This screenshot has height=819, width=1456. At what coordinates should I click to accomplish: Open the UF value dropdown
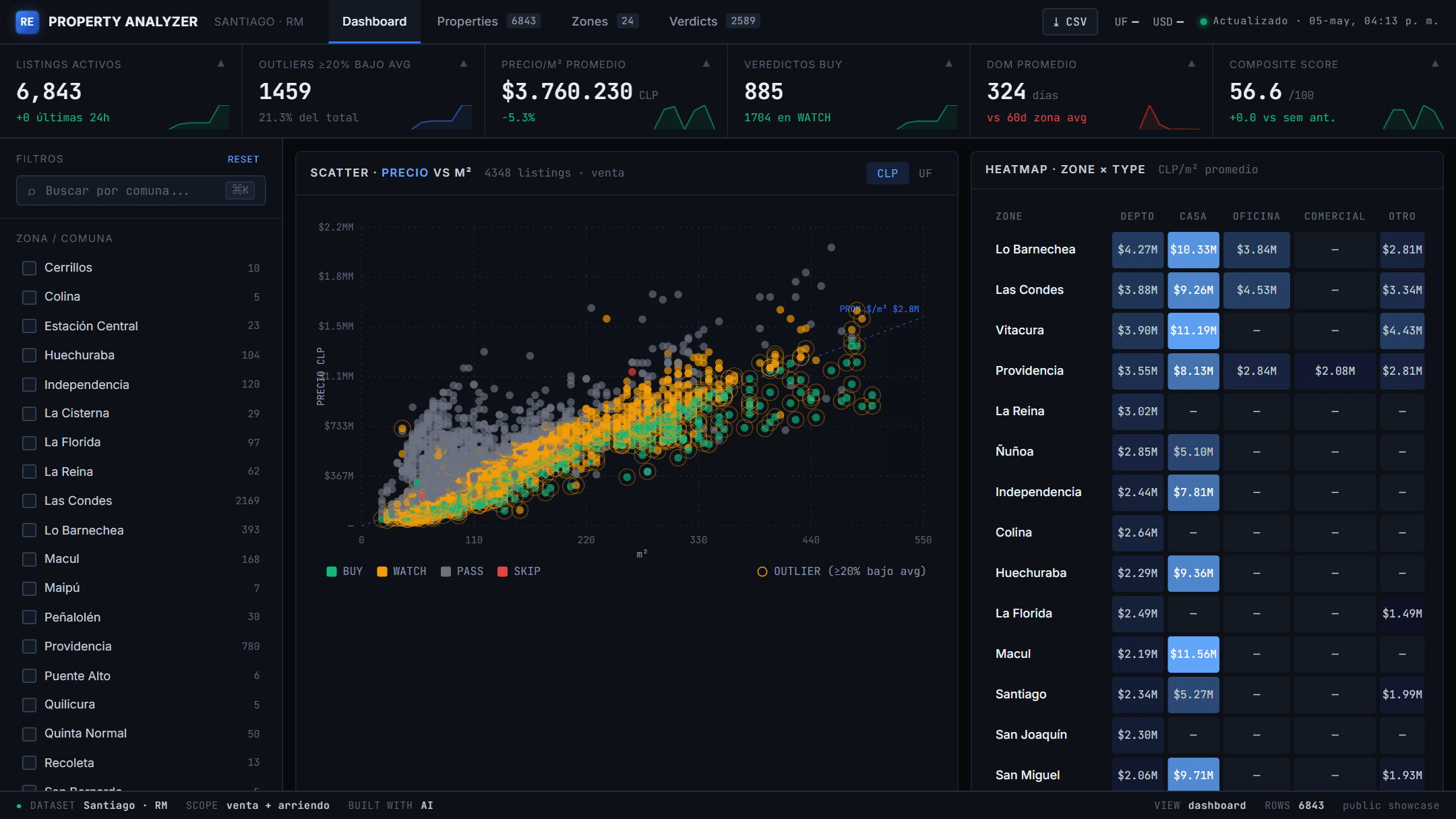click(1126, 22)
